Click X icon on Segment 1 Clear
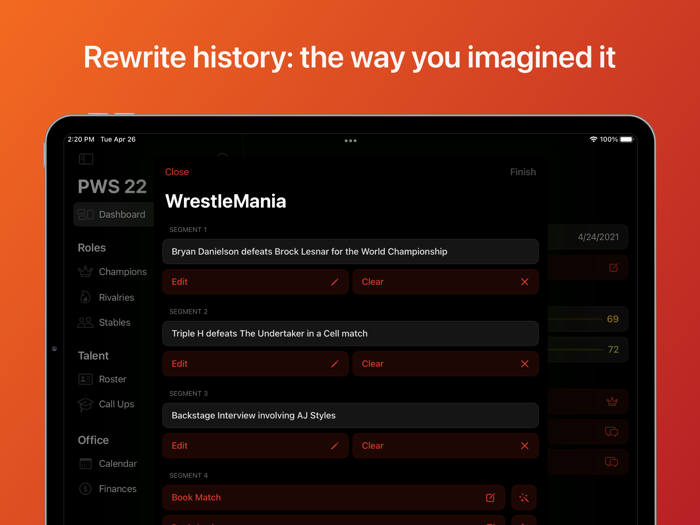The image size is (700, 525). pyautogui.click(x=525, y=282)
